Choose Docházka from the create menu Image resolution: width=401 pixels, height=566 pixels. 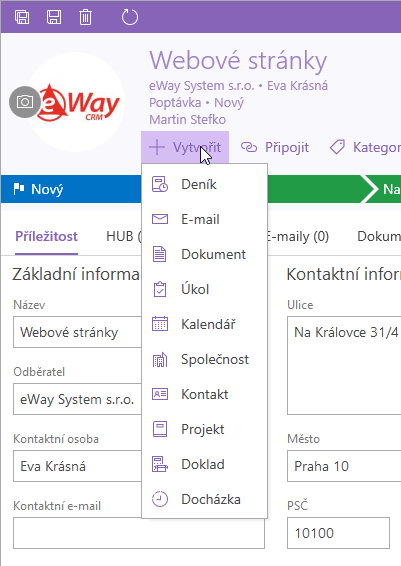click(x=204, y=500)
